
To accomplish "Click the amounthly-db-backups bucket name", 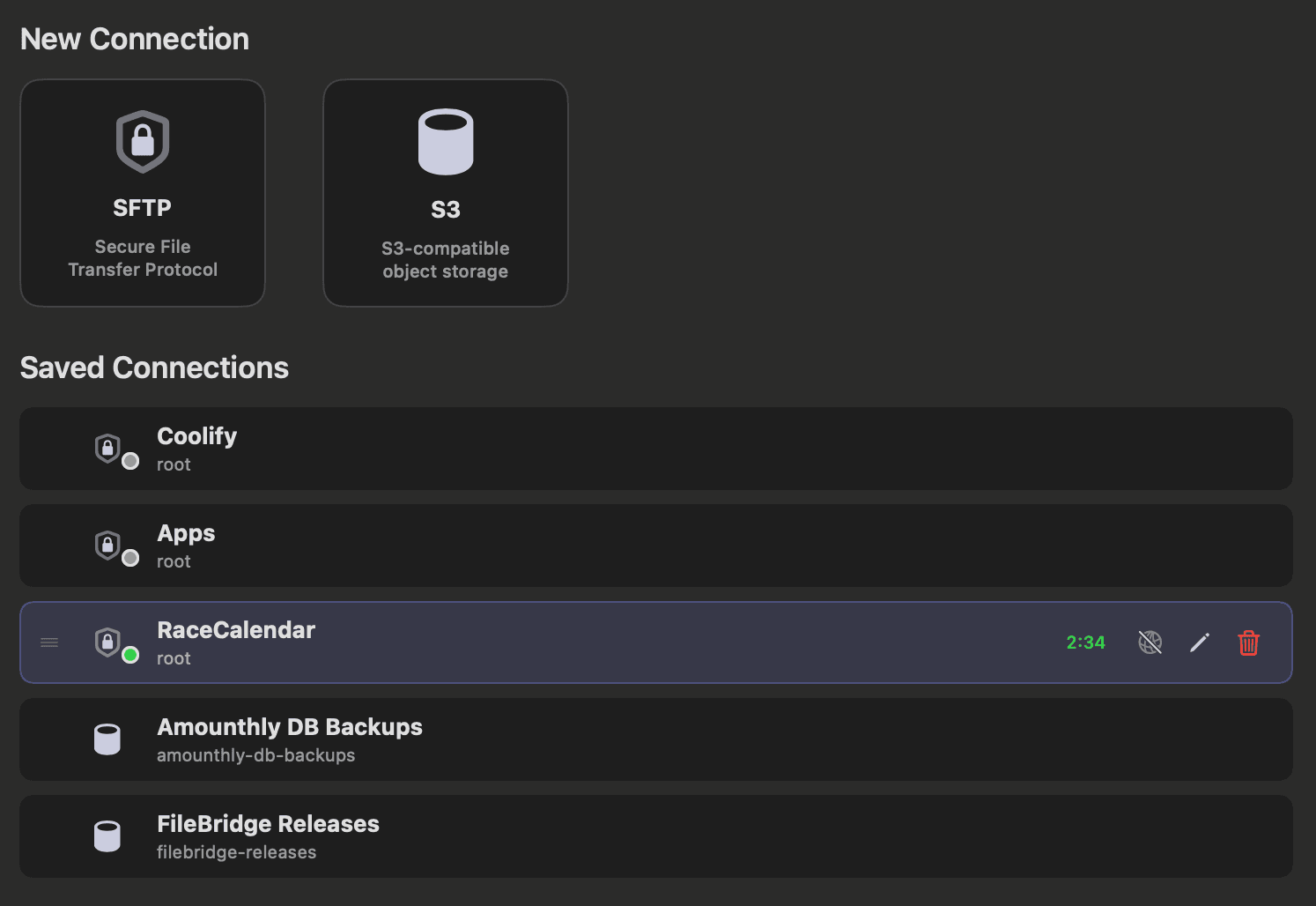I will click(256, 755).
